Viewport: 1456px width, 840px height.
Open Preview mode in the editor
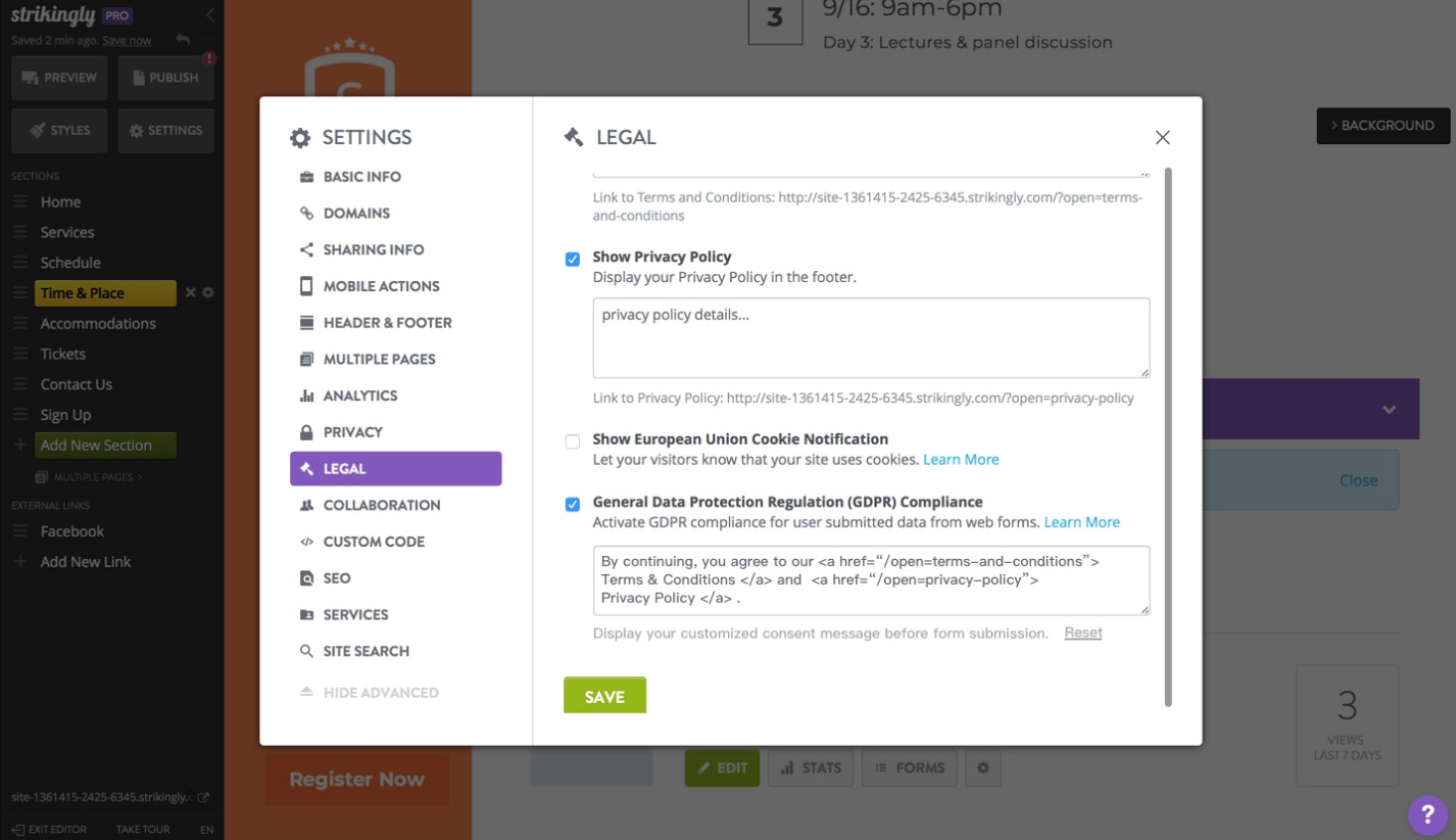point(59,76)
